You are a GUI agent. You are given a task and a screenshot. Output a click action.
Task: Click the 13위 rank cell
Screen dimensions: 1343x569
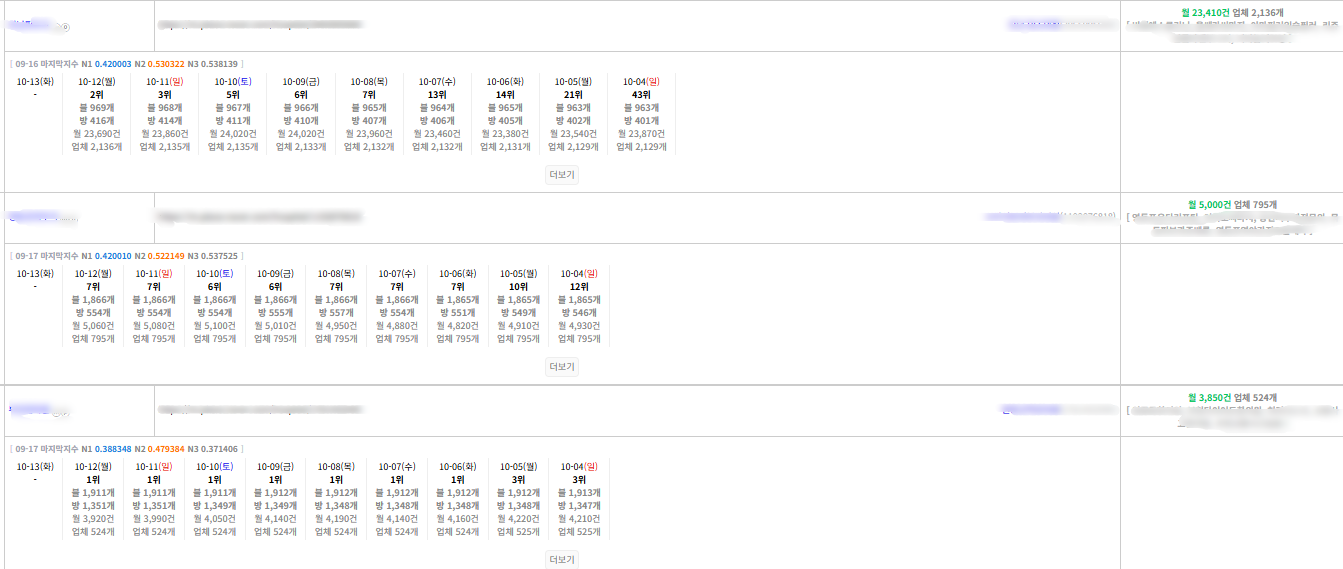pyautogui.click(x=437, y=95)
